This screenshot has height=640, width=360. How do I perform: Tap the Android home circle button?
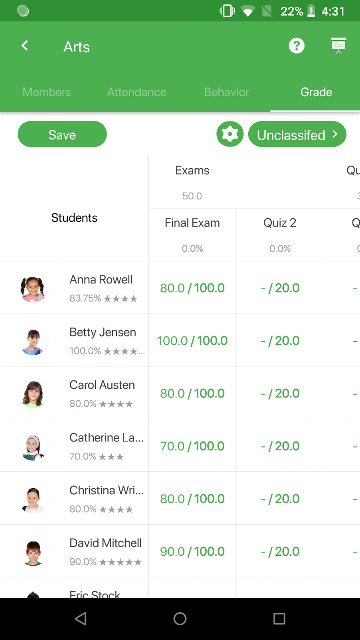pos(180,619)
